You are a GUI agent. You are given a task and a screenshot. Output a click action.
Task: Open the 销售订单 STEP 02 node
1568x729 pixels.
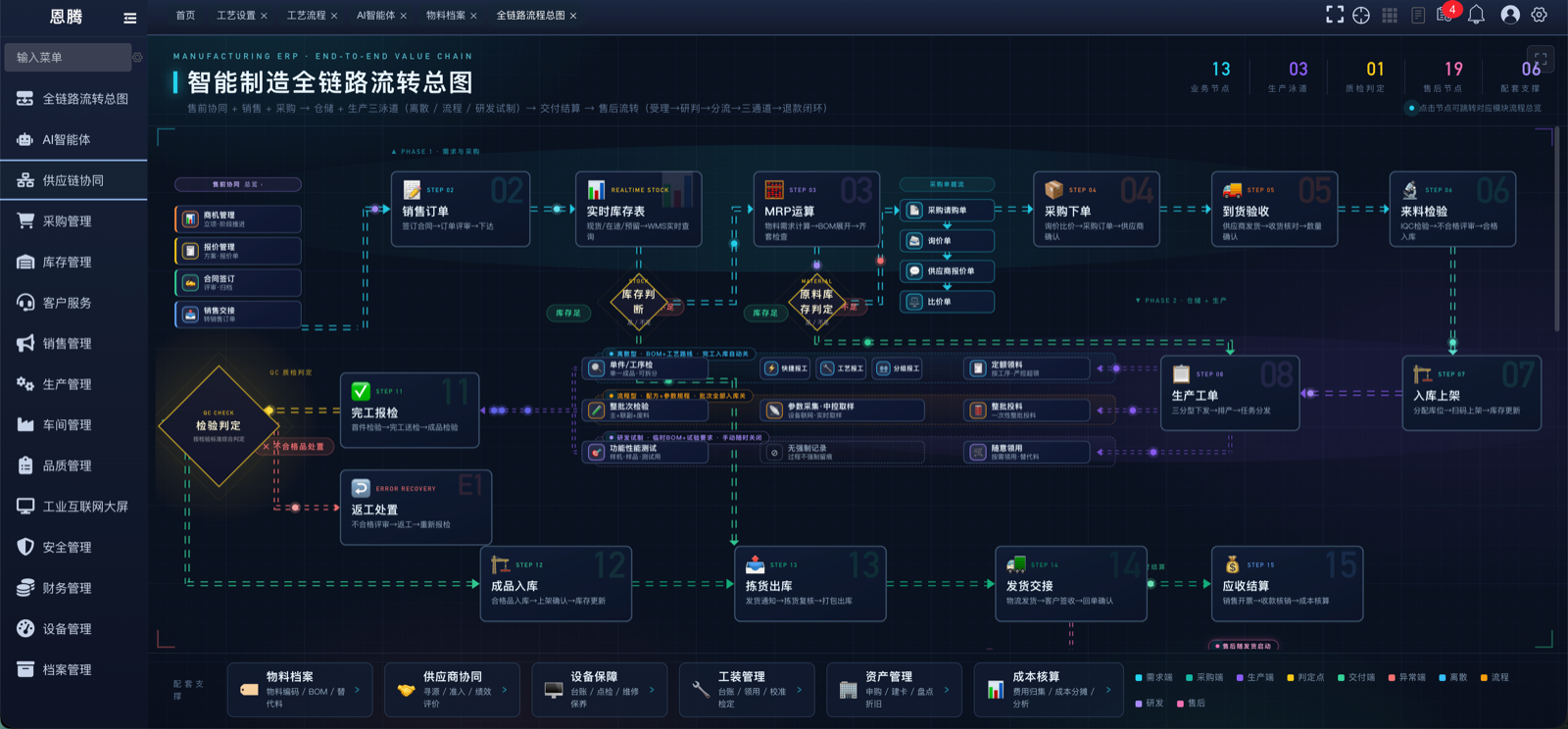pos(461,209)
